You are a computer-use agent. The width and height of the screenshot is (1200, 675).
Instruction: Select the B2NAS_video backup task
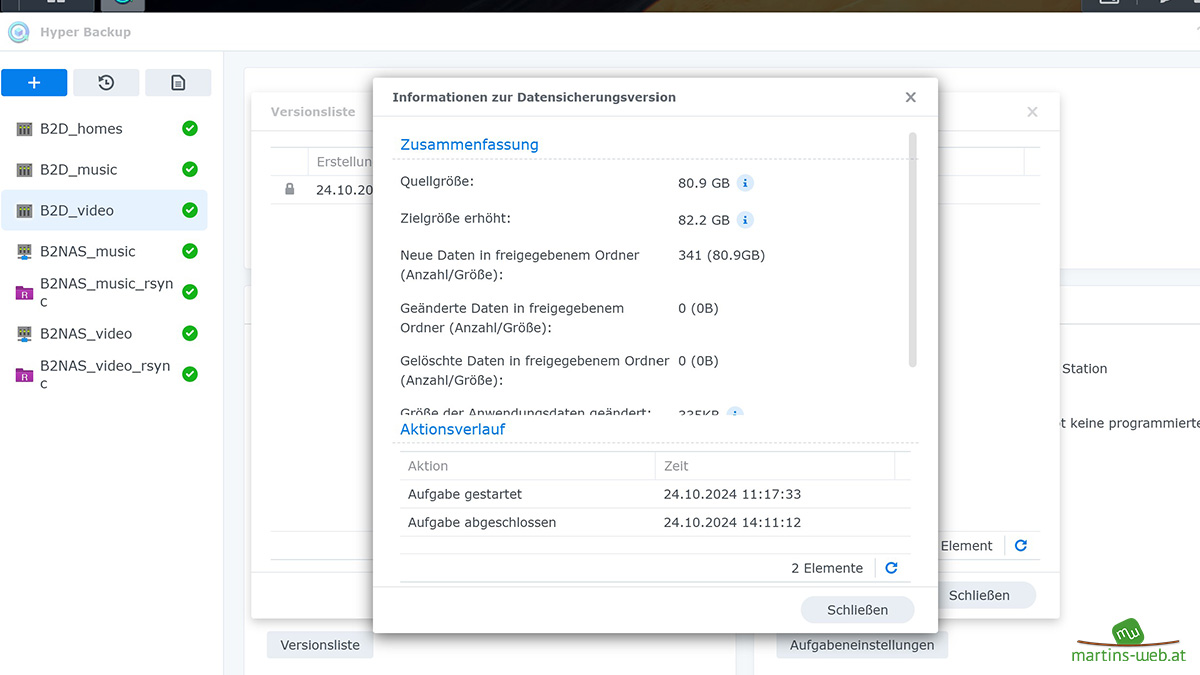click(x=104, y=334)
